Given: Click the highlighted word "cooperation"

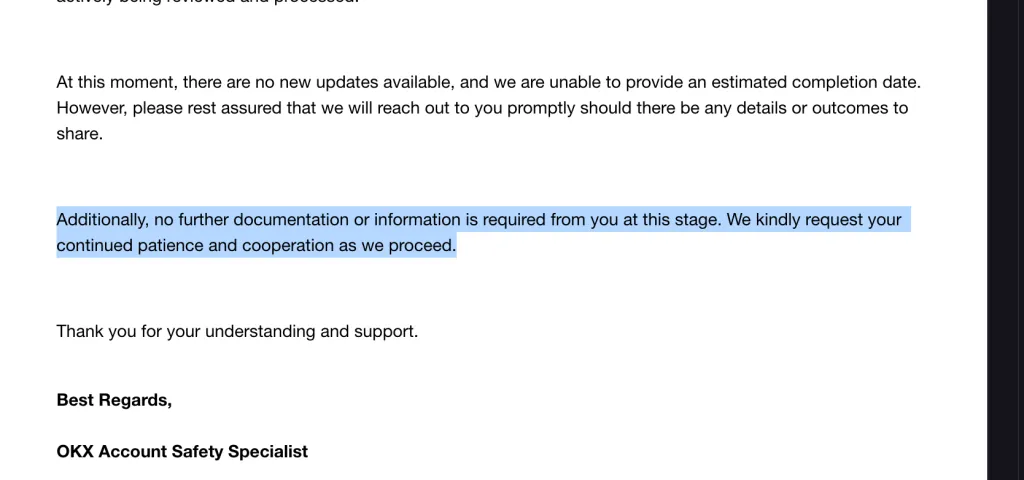Looking at the screenshot, I should pos(288,245).
